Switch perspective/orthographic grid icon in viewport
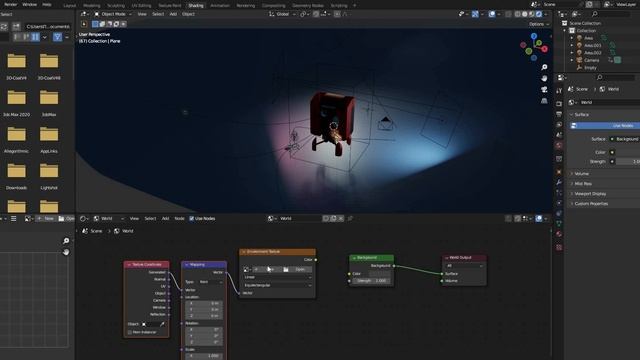The height and width of the screenshot is (360, 640). (544, 100)
